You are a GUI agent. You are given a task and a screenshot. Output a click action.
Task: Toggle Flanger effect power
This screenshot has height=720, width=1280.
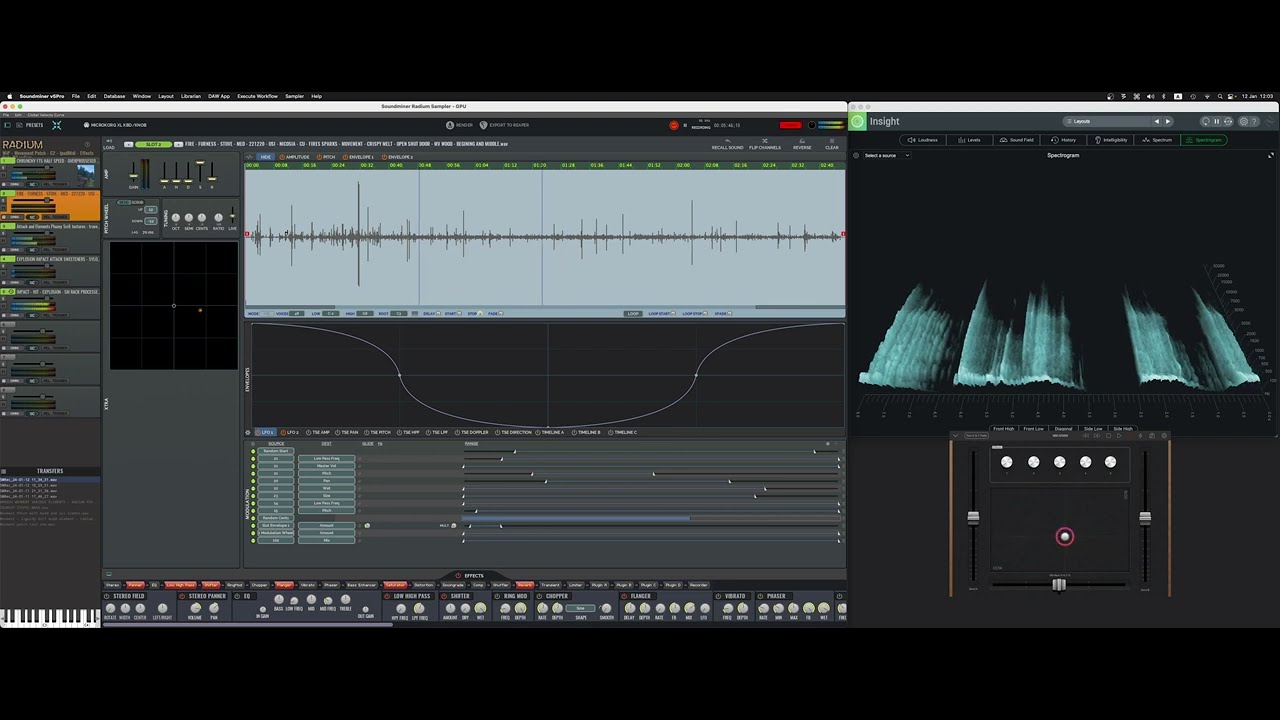pos(625,596)
